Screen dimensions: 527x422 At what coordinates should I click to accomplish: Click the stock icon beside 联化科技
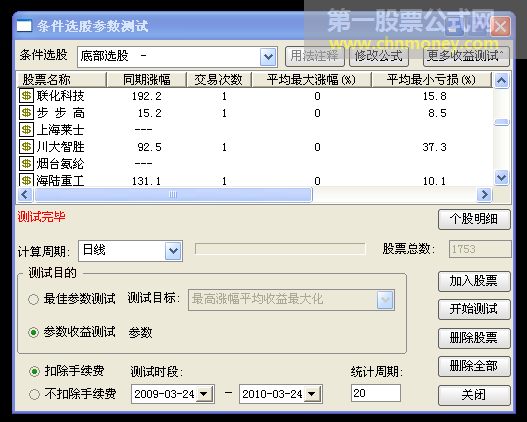(x=26, y=96)
